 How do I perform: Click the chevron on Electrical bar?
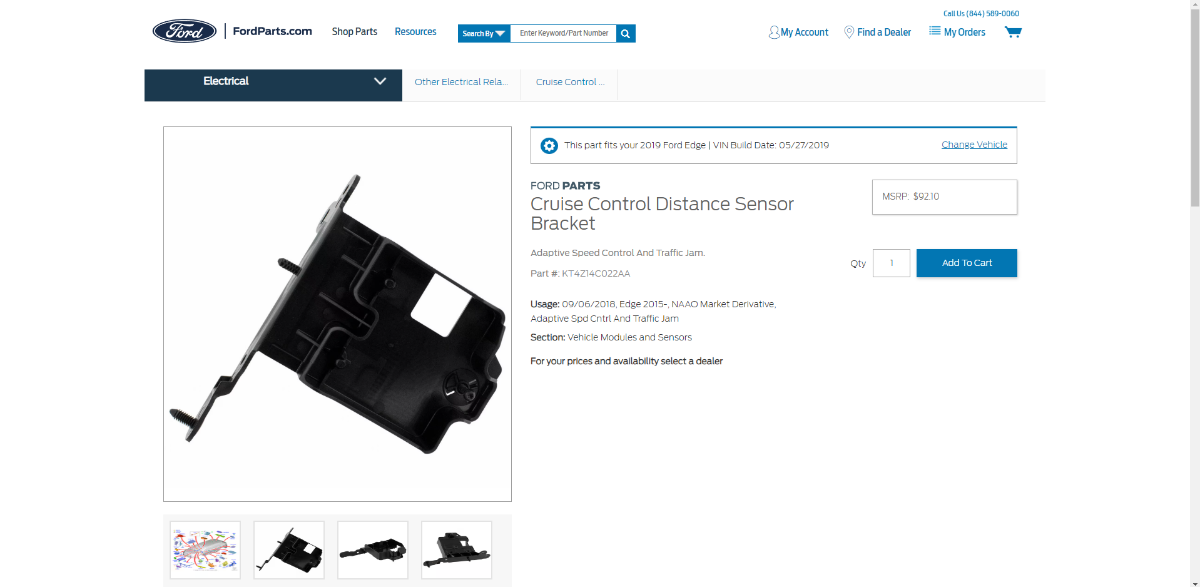click(380, 81)
